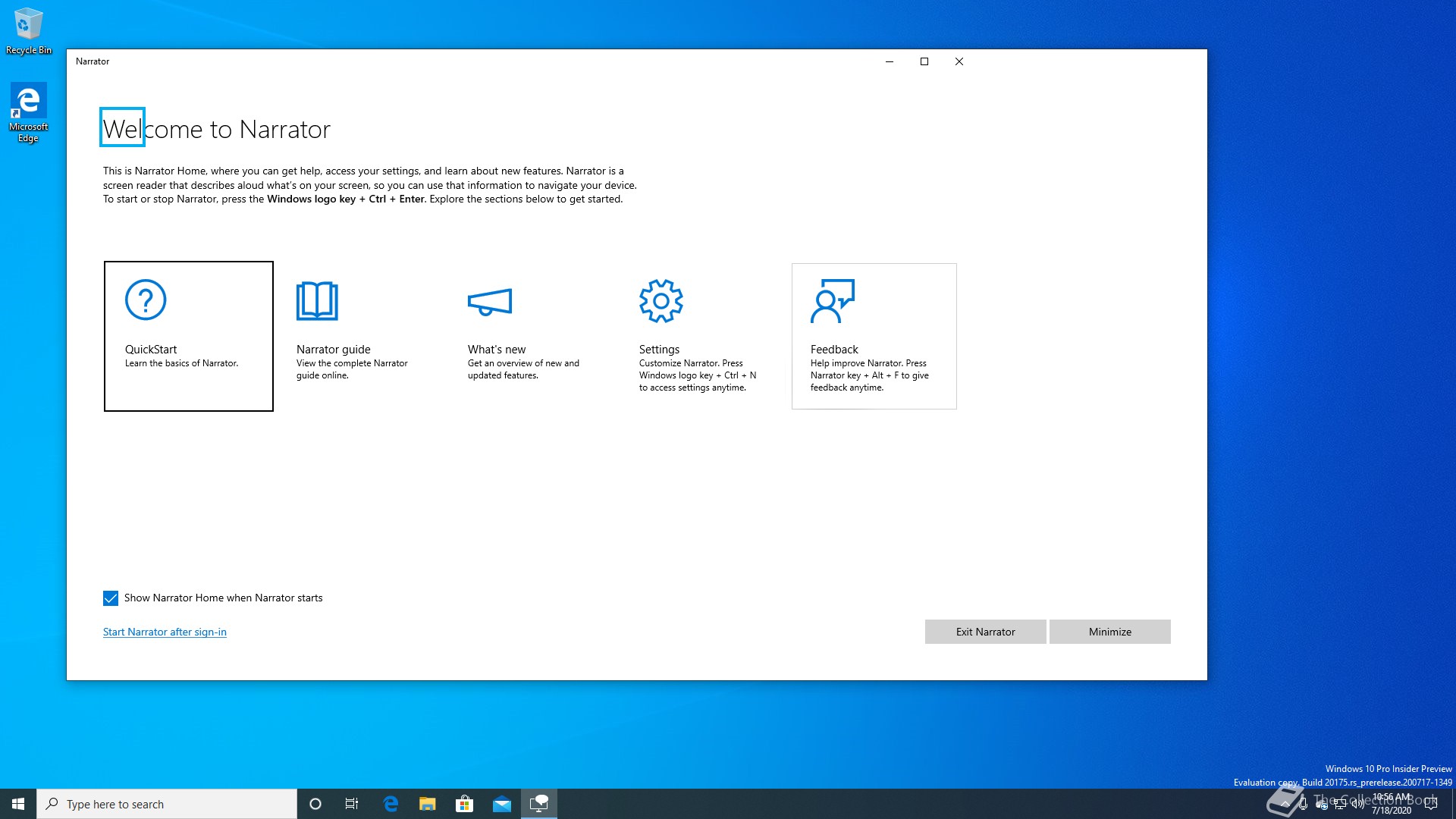Click the Narrator guide heading

(x=334, y=350)
